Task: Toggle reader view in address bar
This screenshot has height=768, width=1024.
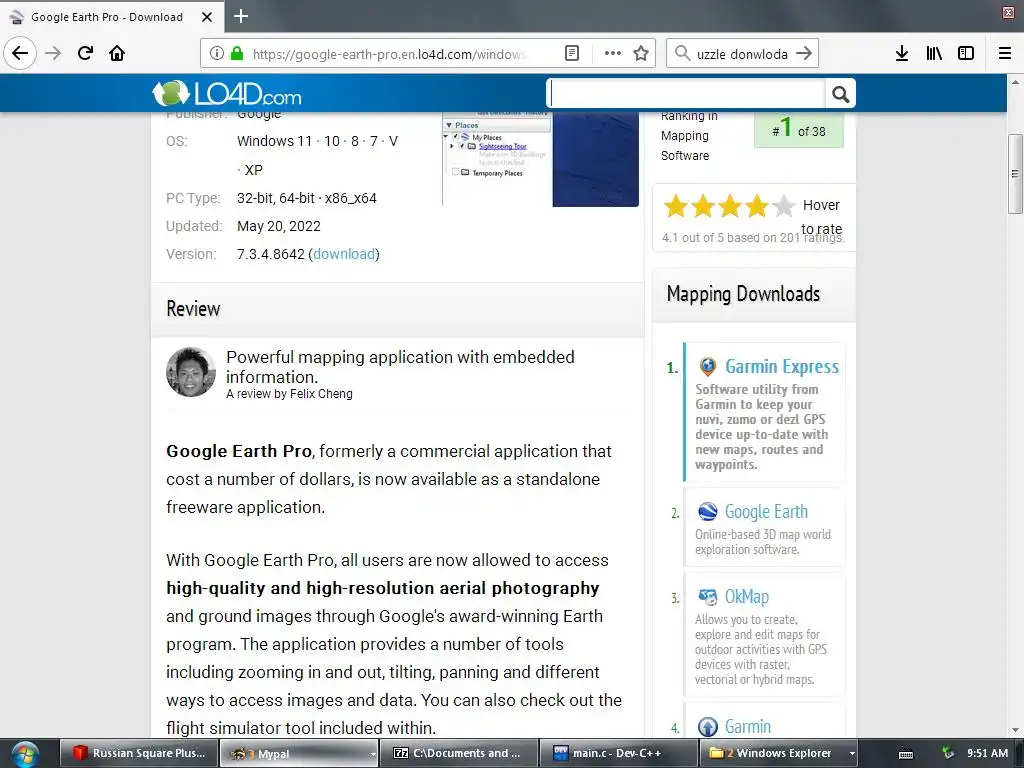Action: coord(571,54)
